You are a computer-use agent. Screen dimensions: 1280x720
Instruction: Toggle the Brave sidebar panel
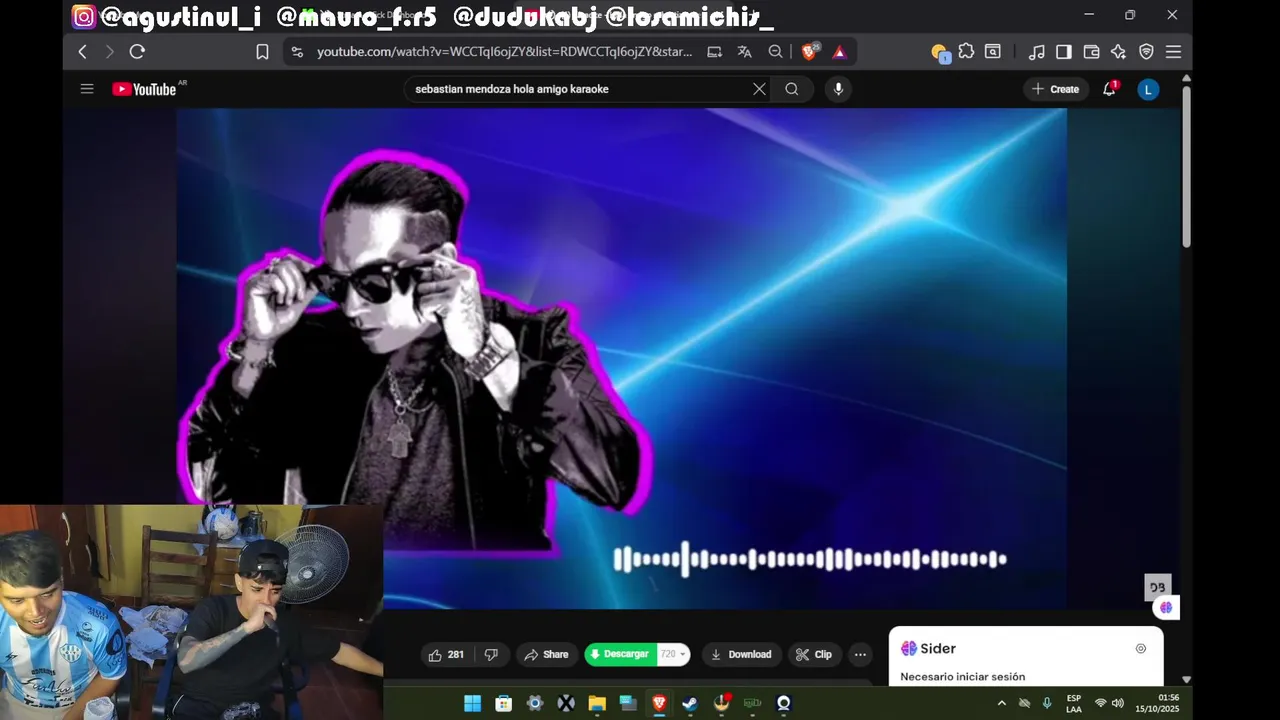(x=1064, y=52)
